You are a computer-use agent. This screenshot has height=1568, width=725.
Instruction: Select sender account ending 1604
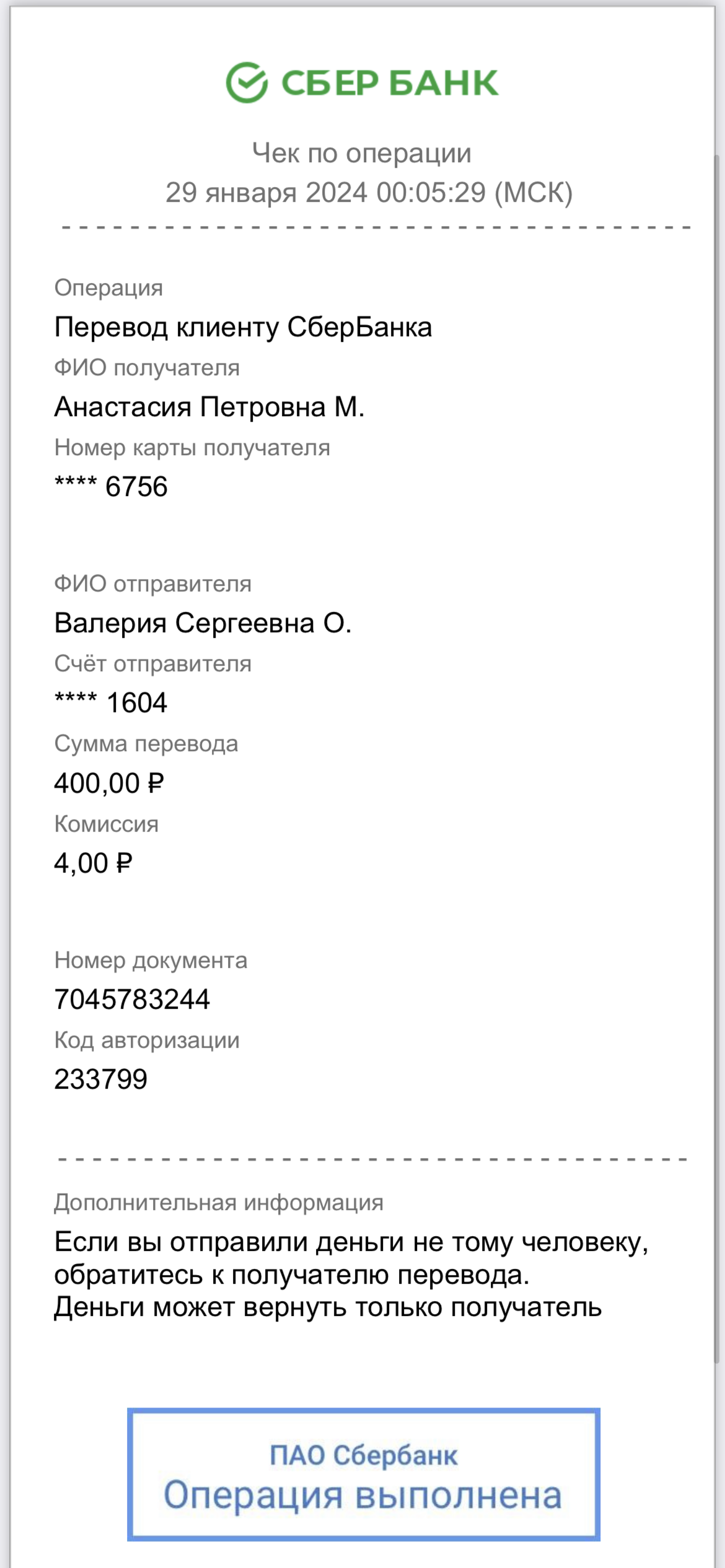click(x=111, y=702)
